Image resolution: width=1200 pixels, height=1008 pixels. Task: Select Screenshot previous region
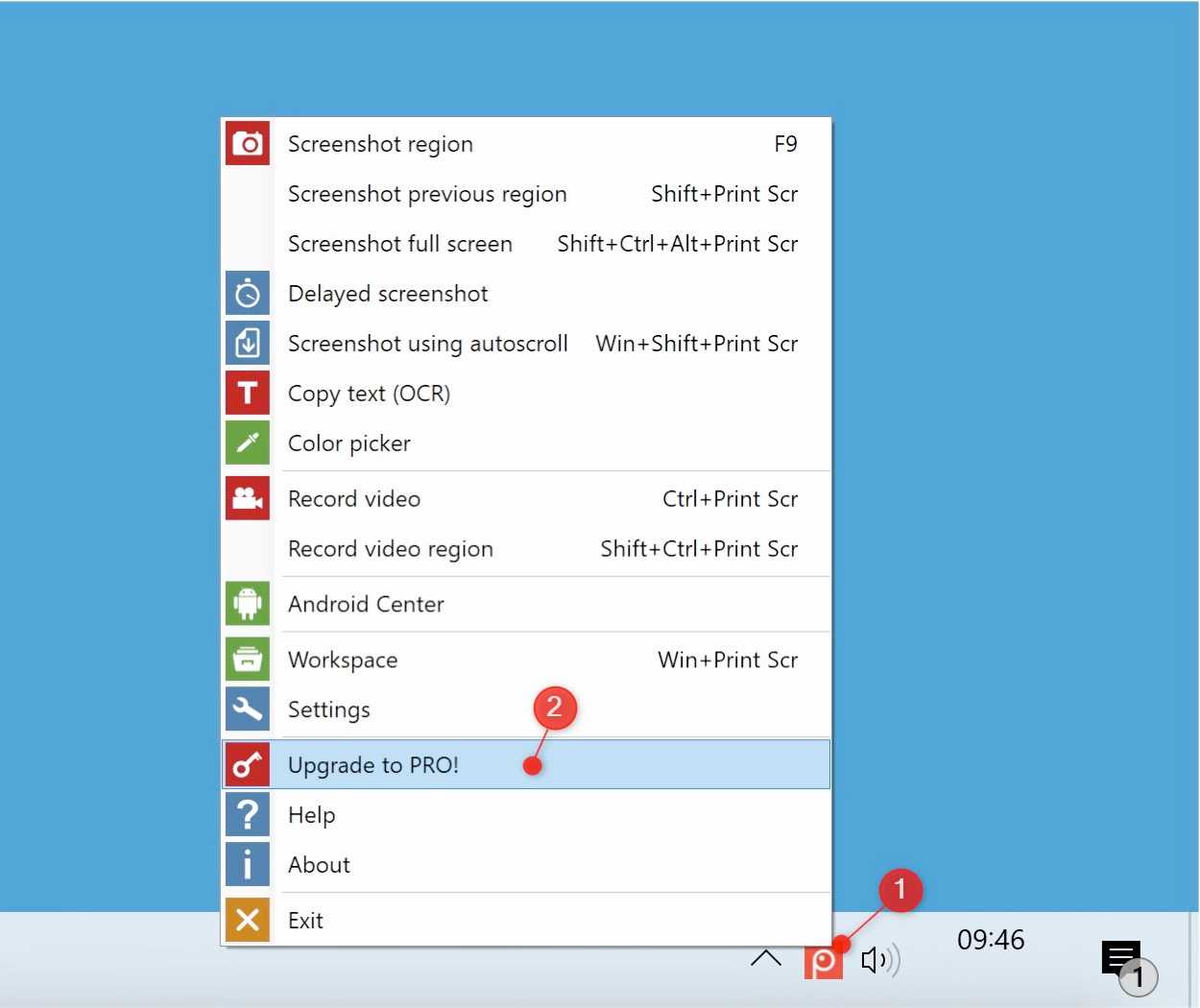pos(427,194)
